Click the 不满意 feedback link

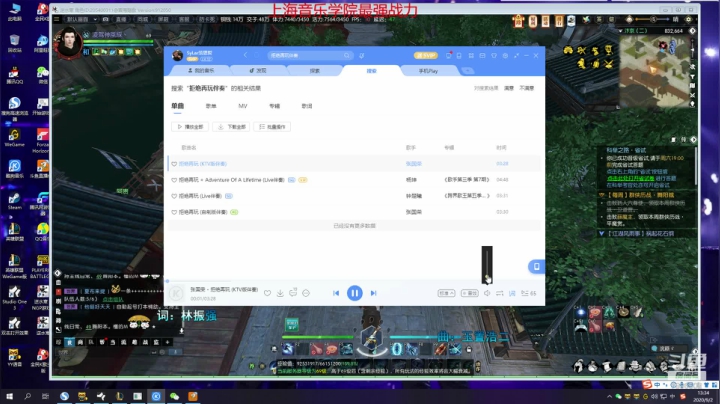click(x=527, y=88)
